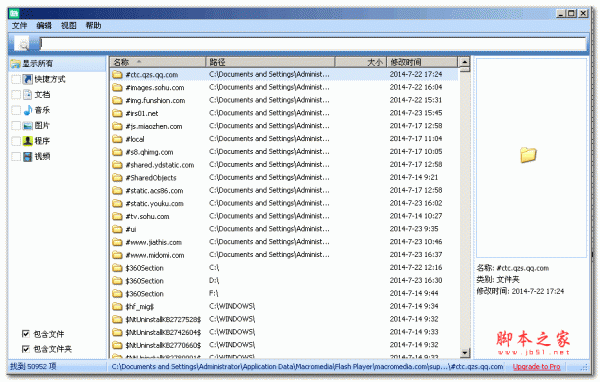
Task: Click folder icon of $hf_mig$
Action: (117, 307)
